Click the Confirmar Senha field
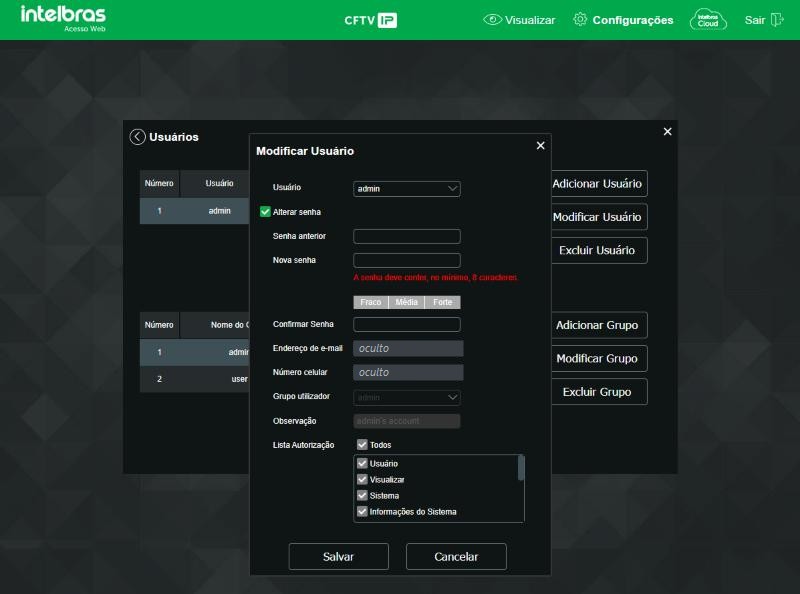 click(407, 325)
